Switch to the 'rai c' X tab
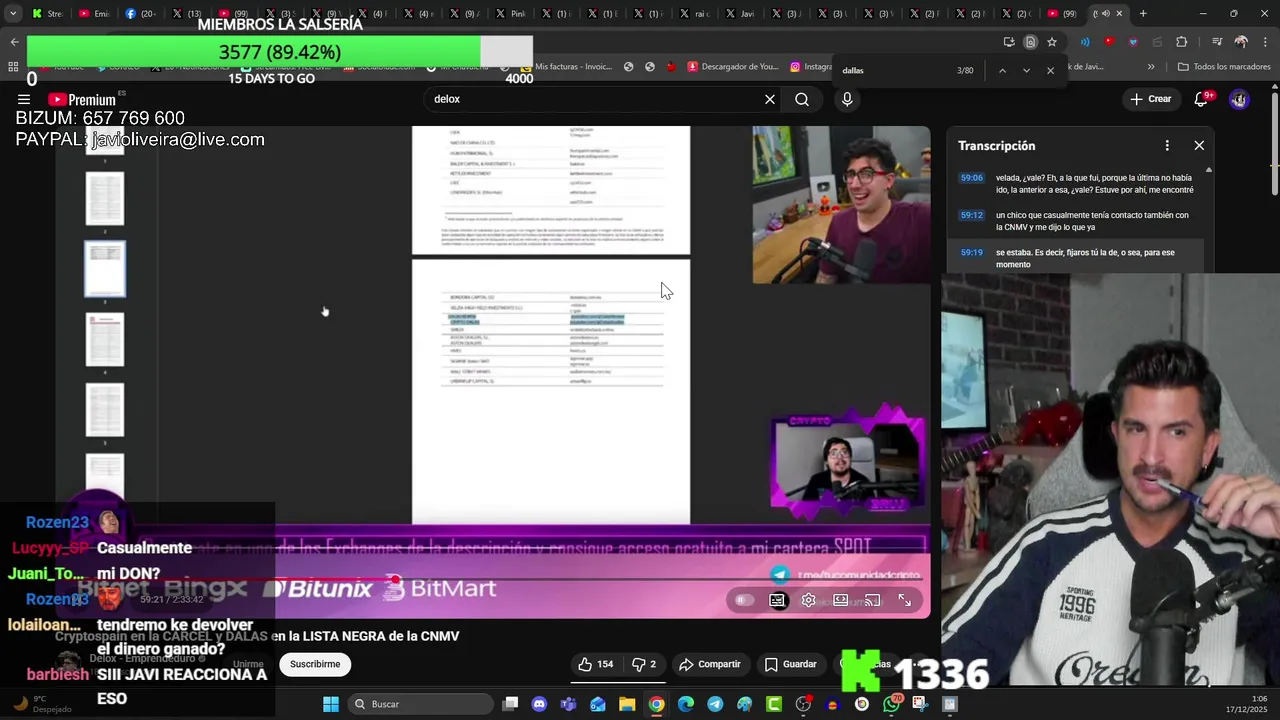The image size is (1280, 720). [x=695, y=14]
